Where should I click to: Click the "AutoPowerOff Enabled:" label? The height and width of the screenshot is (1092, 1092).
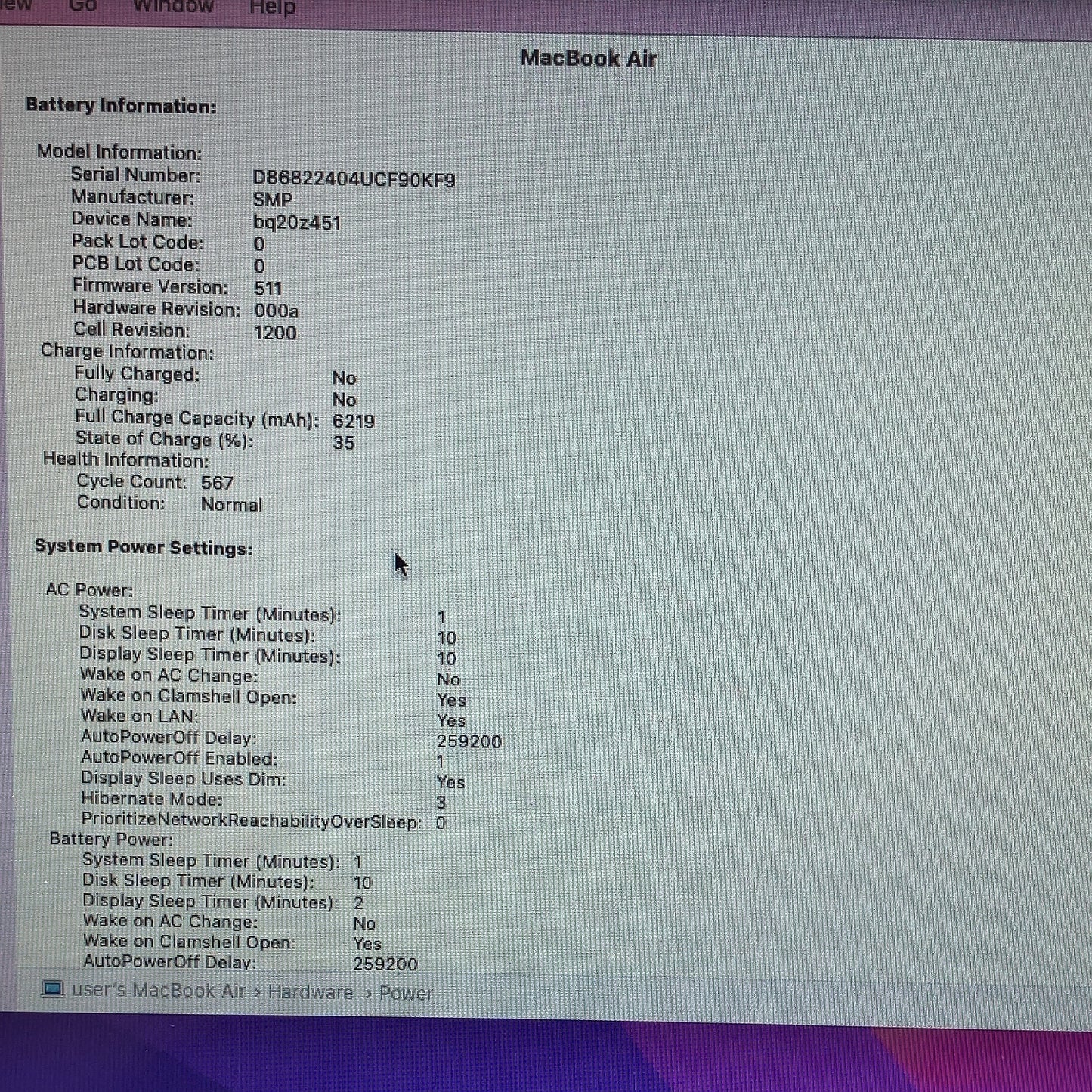coord(179,757)
